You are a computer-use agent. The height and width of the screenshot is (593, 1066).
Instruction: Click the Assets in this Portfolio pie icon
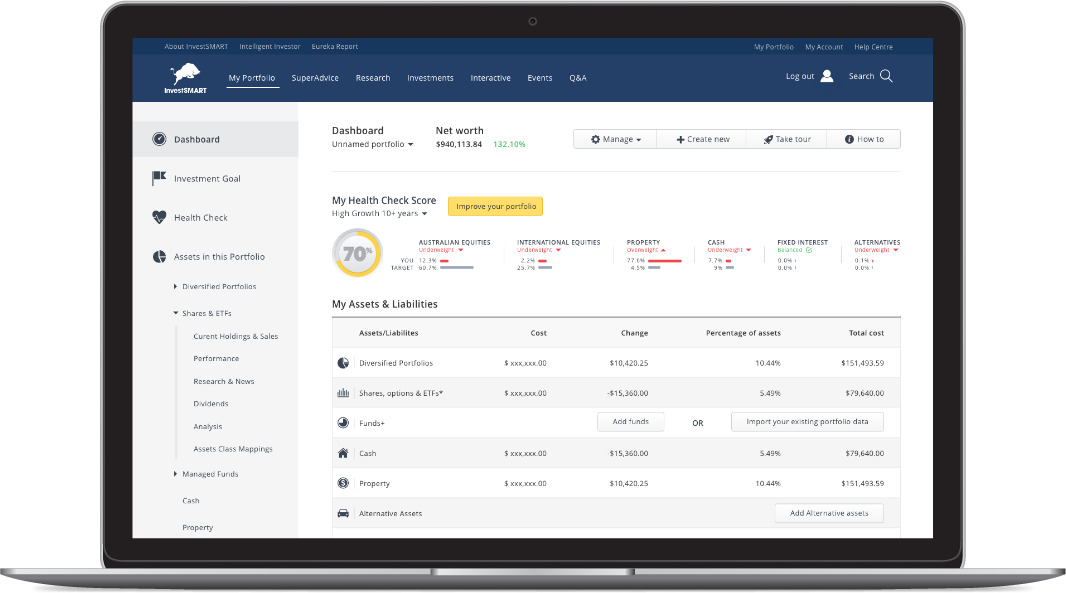159,257
